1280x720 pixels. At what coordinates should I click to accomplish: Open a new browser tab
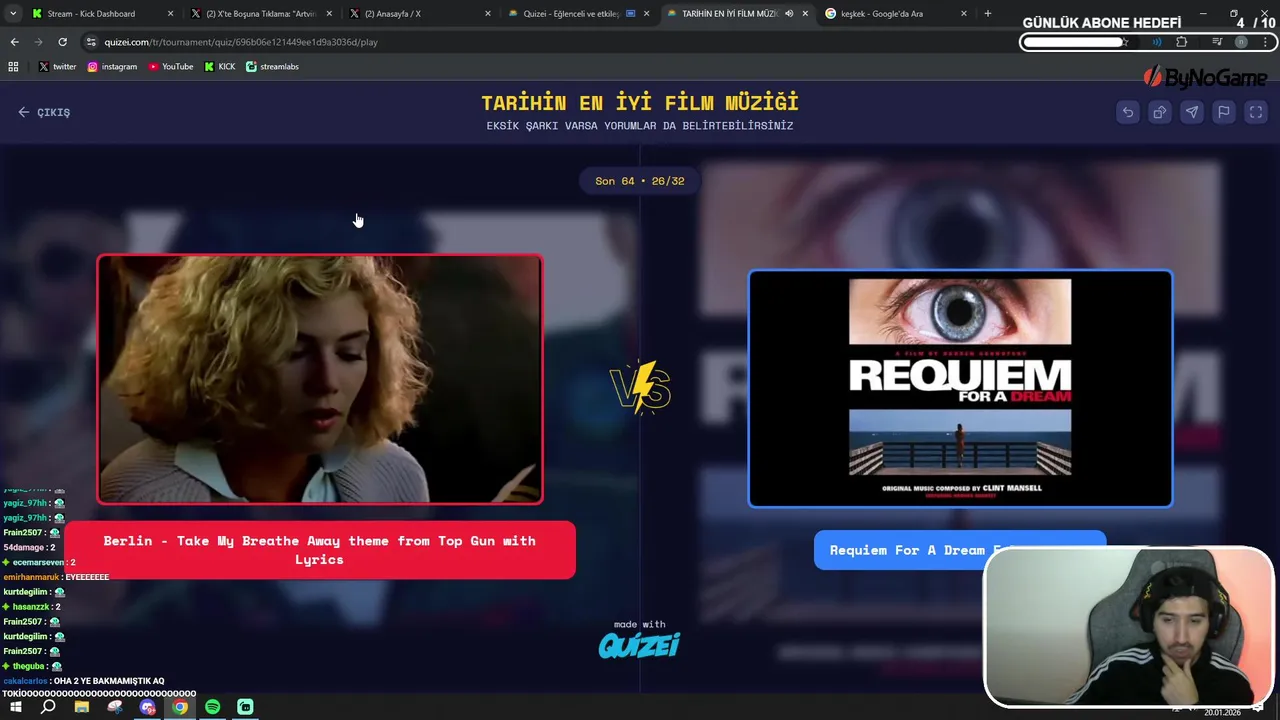tap(988, 14)
